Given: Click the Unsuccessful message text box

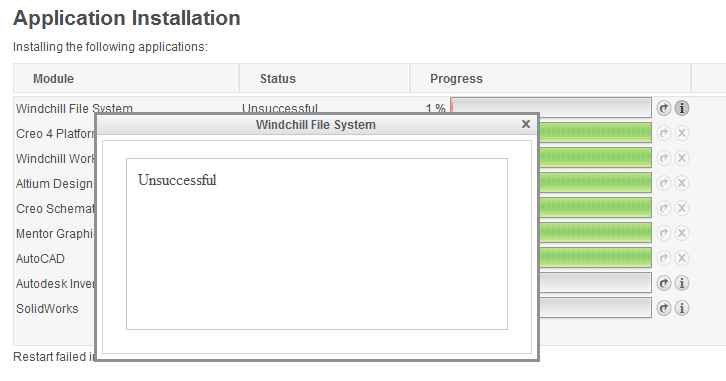Looking at the screenshot, I should click(317, 244).
